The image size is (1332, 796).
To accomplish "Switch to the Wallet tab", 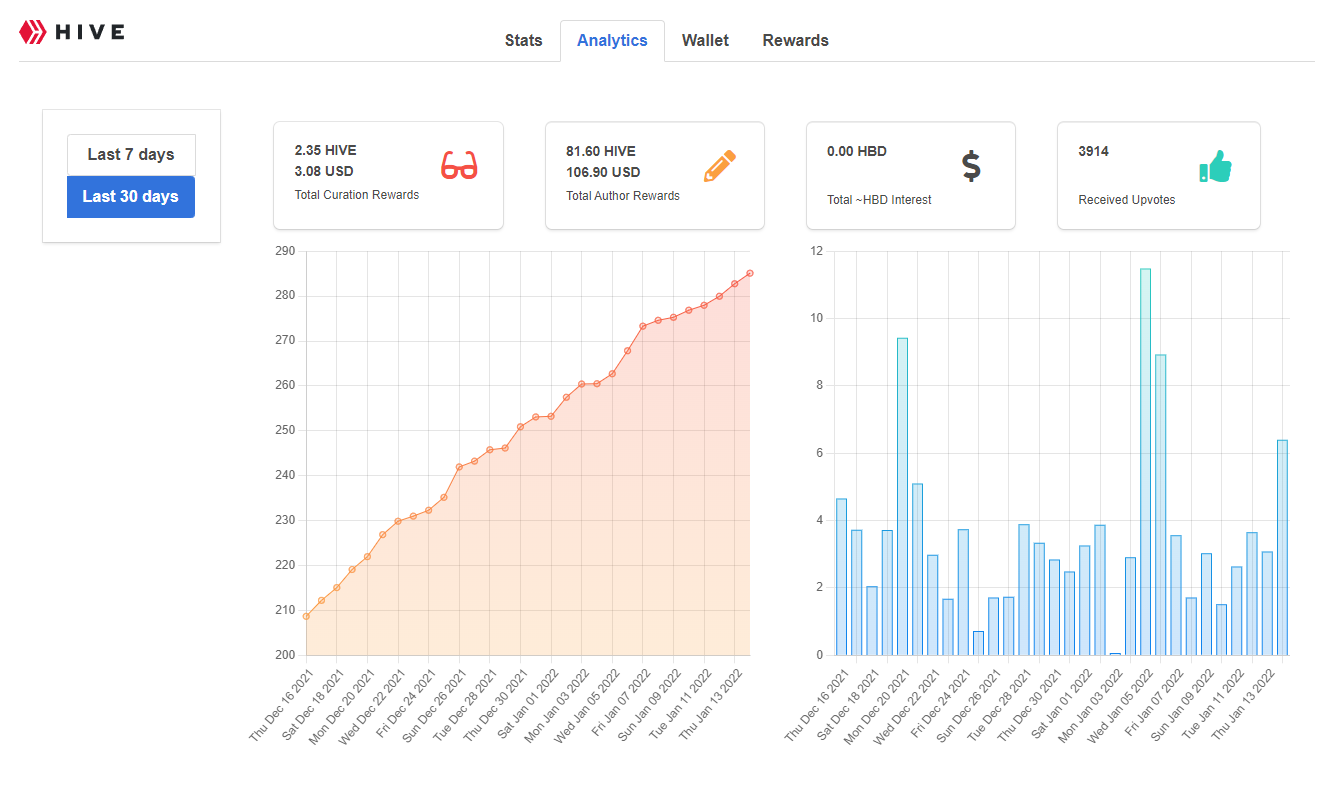I will point(705,41).
